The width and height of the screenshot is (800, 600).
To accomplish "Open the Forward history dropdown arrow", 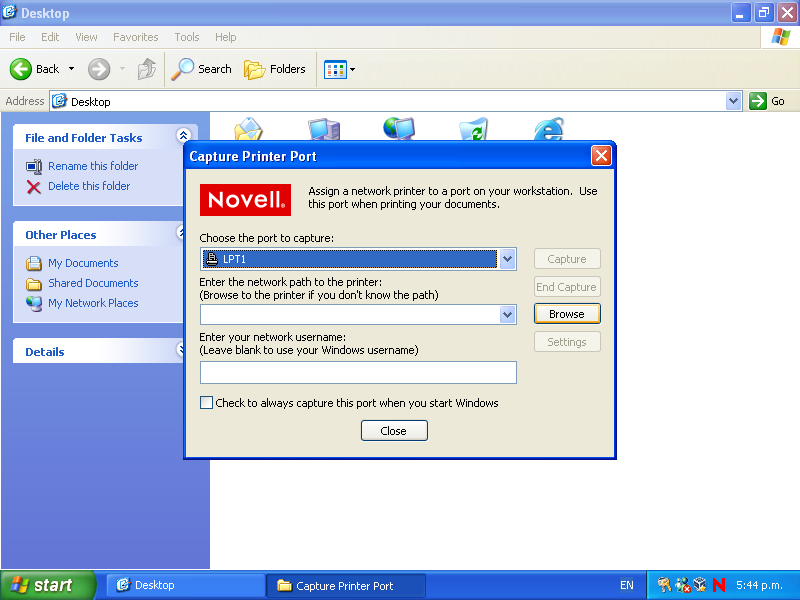I will tap(122, 68).
